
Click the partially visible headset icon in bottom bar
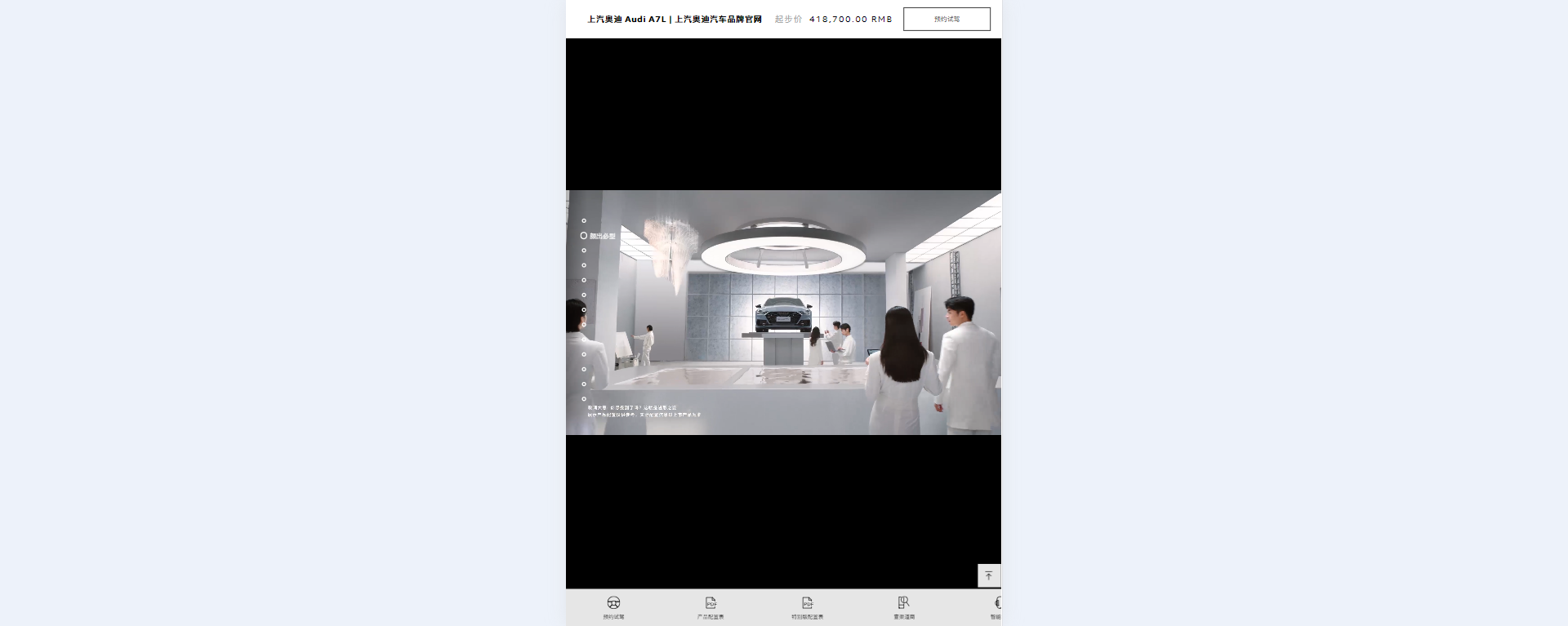point(997,603)
